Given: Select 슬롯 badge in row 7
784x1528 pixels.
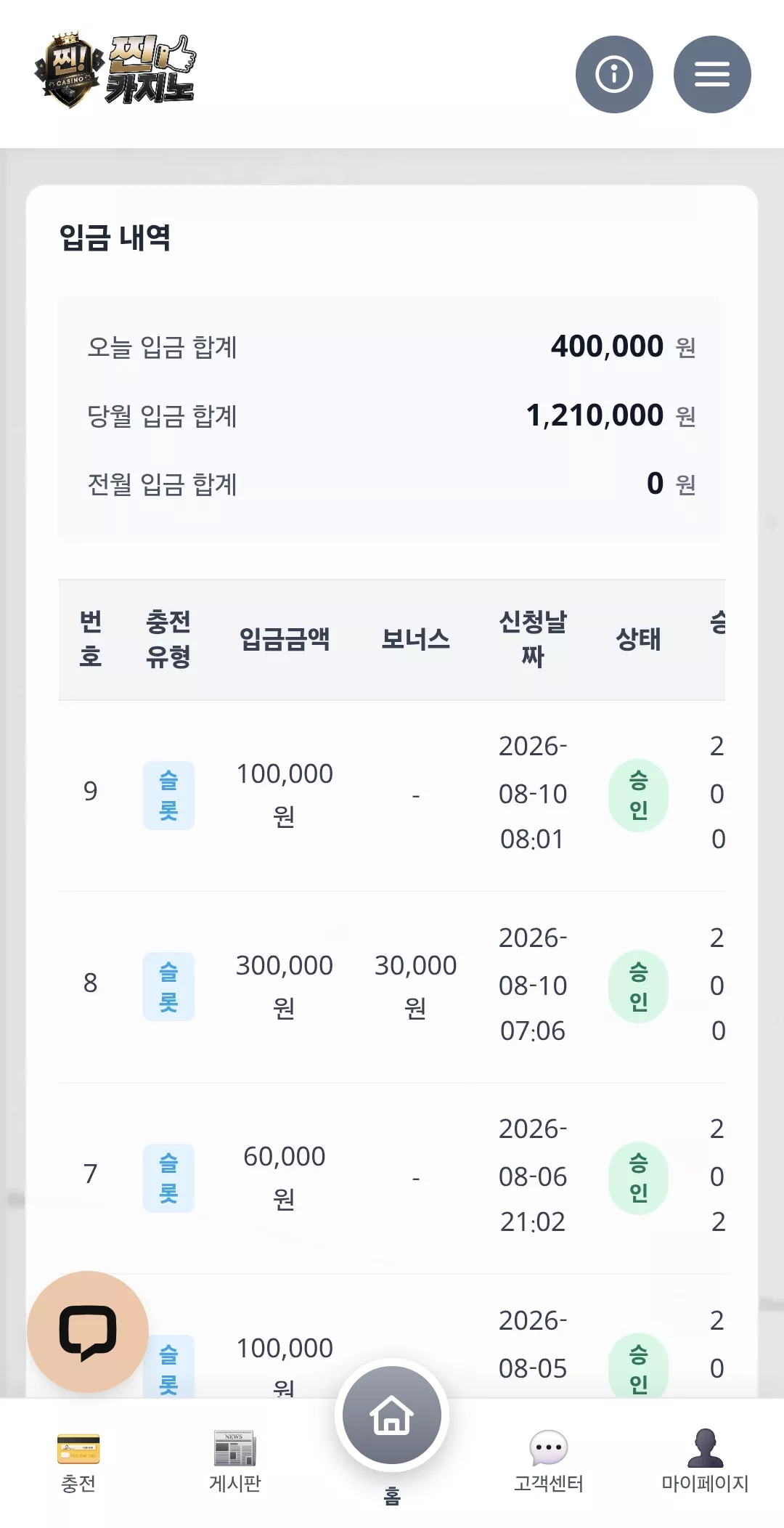Looking at the screenshot, I should [168, 1178].
